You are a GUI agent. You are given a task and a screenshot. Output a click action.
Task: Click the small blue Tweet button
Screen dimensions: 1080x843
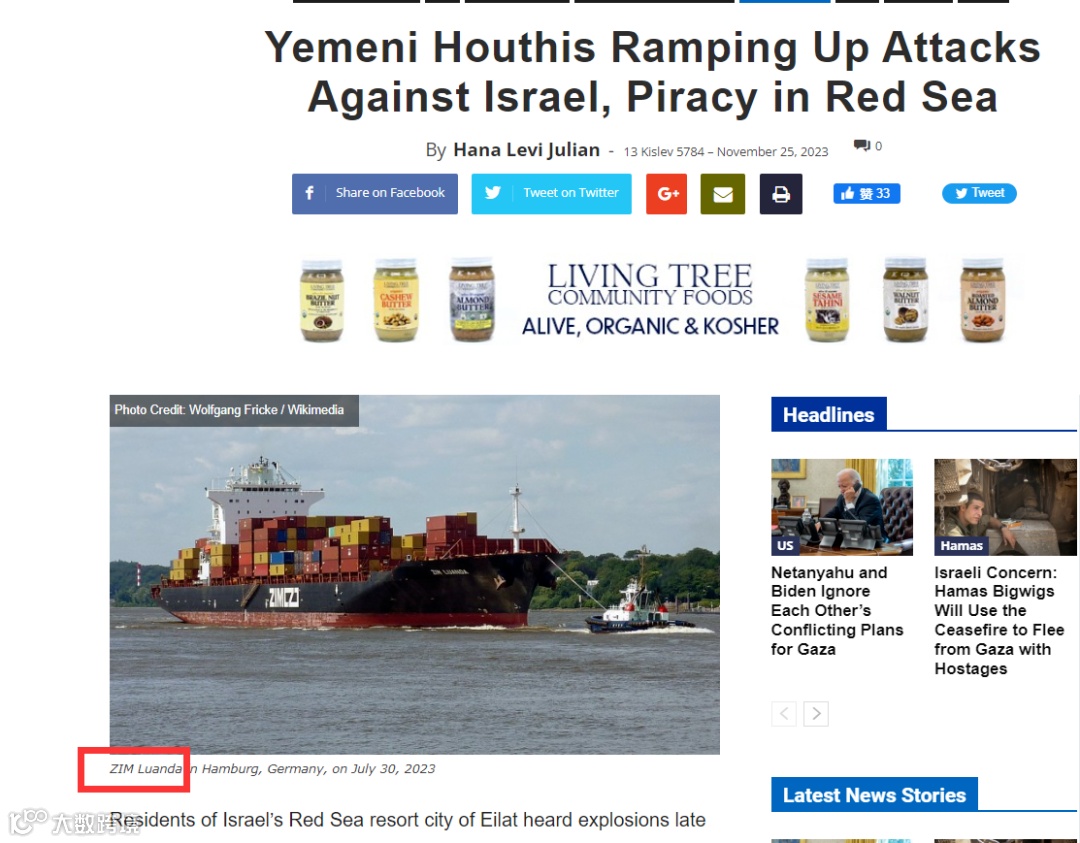click(979, 194)
